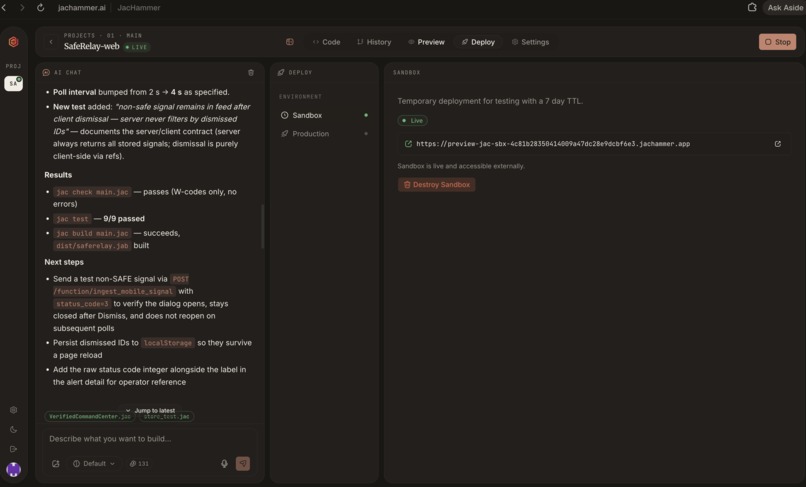Click the chat panel scrollbar
The height and width of the screenshot is (487, 806).
(262, 226)
